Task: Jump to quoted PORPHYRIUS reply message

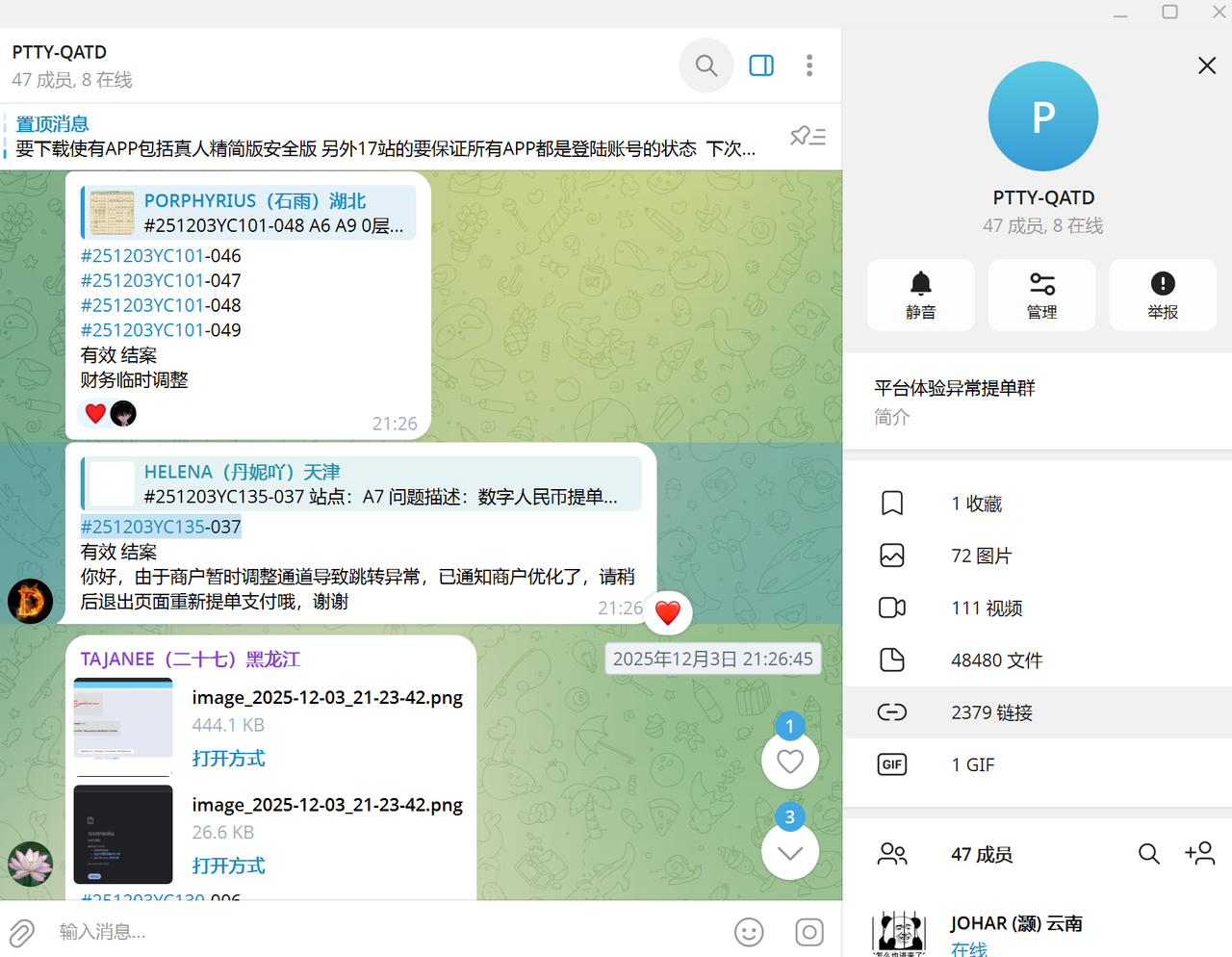Action: pyautogui.click(x=248, y=213)
